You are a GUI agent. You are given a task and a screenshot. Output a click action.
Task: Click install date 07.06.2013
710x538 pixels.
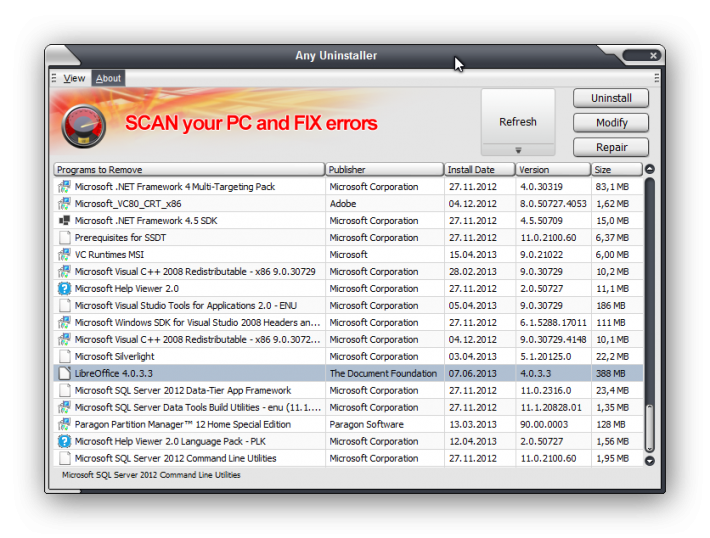pyautogui.click(x=473, y=374)
